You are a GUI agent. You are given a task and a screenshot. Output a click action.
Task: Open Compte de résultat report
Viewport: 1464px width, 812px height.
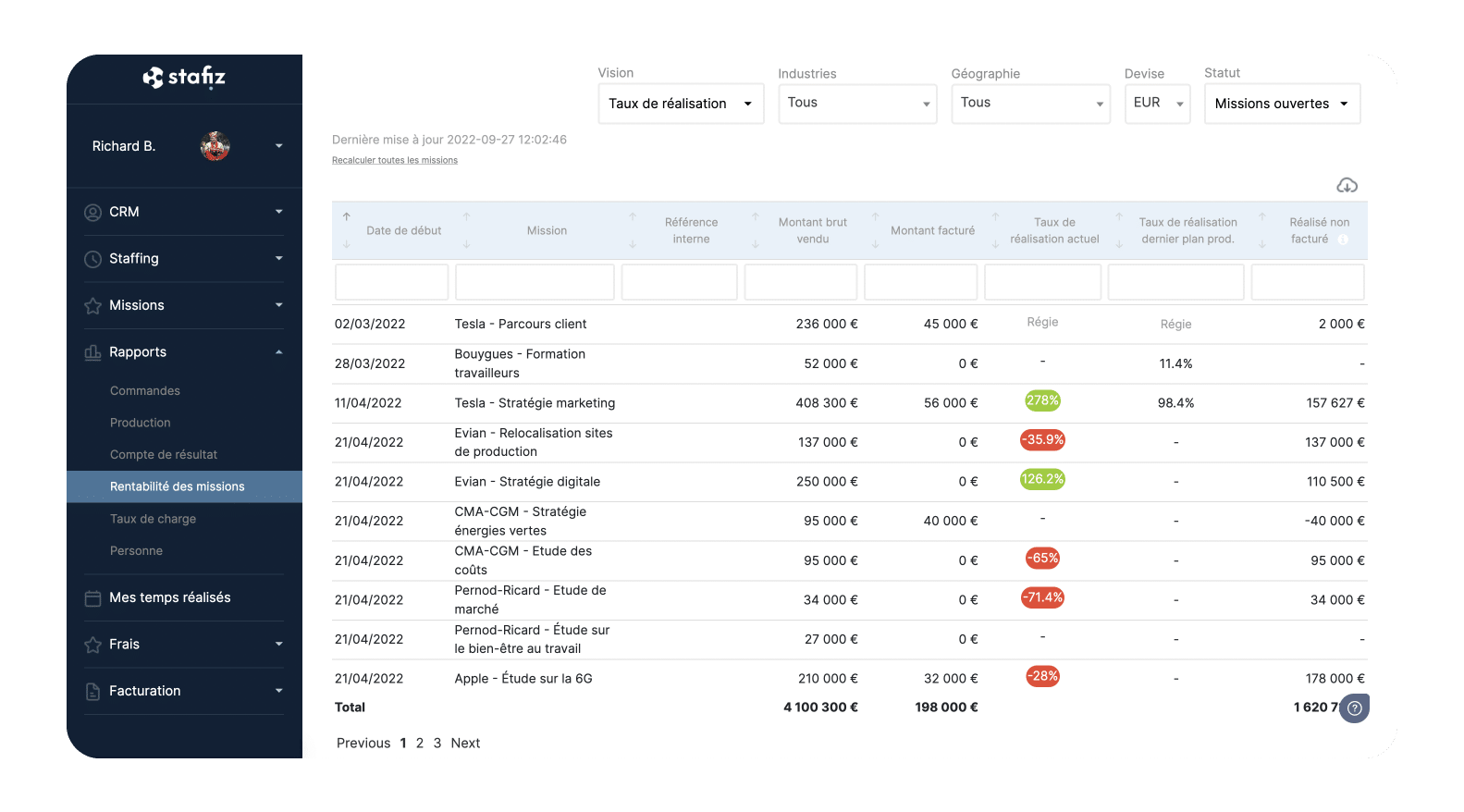tap(164, 455)
